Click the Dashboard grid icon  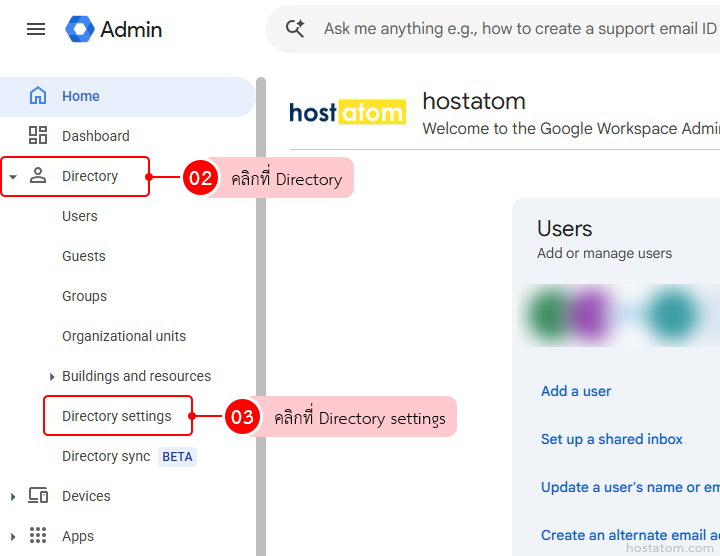[x=38, y=135]
